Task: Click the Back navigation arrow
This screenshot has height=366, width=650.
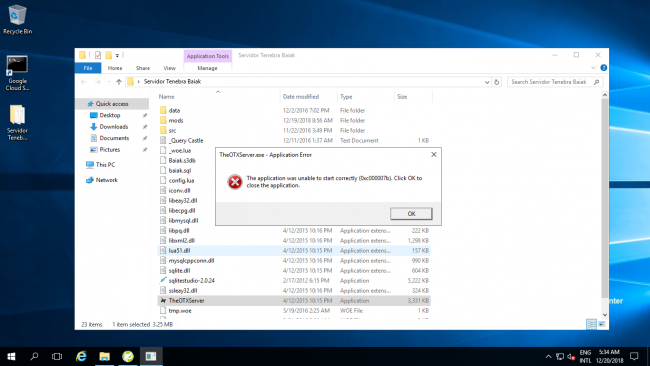Action: coord(84,82)
